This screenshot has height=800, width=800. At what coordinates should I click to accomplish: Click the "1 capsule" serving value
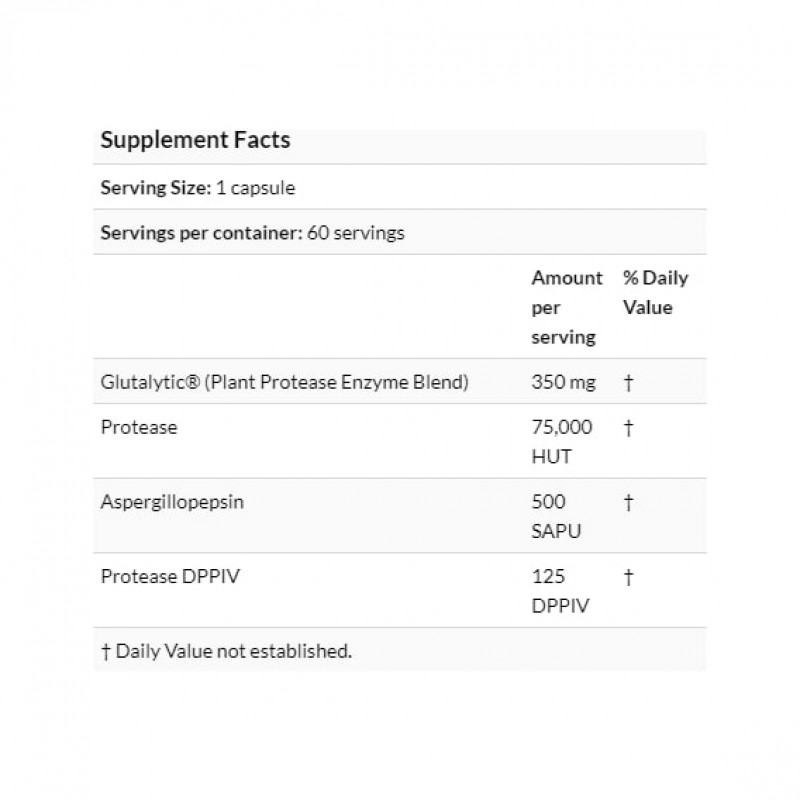(x=256, y=187)
